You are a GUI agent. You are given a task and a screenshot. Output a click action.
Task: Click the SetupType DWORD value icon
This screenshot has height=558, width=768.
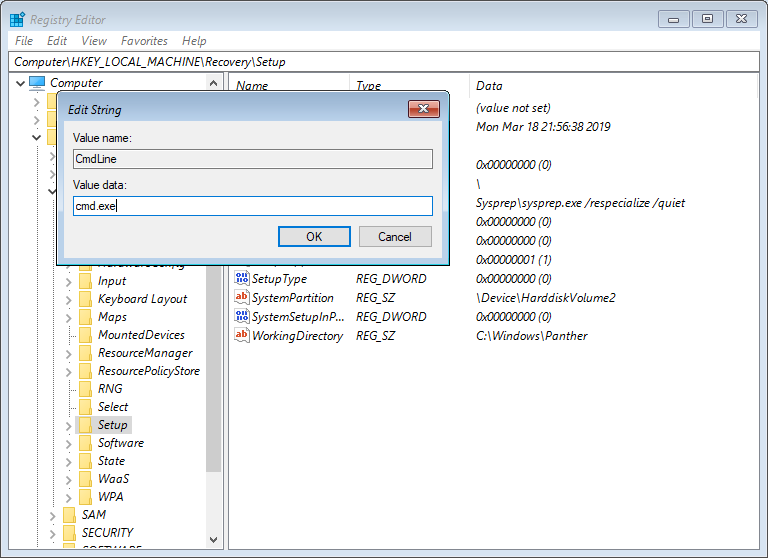click(241, 278)
